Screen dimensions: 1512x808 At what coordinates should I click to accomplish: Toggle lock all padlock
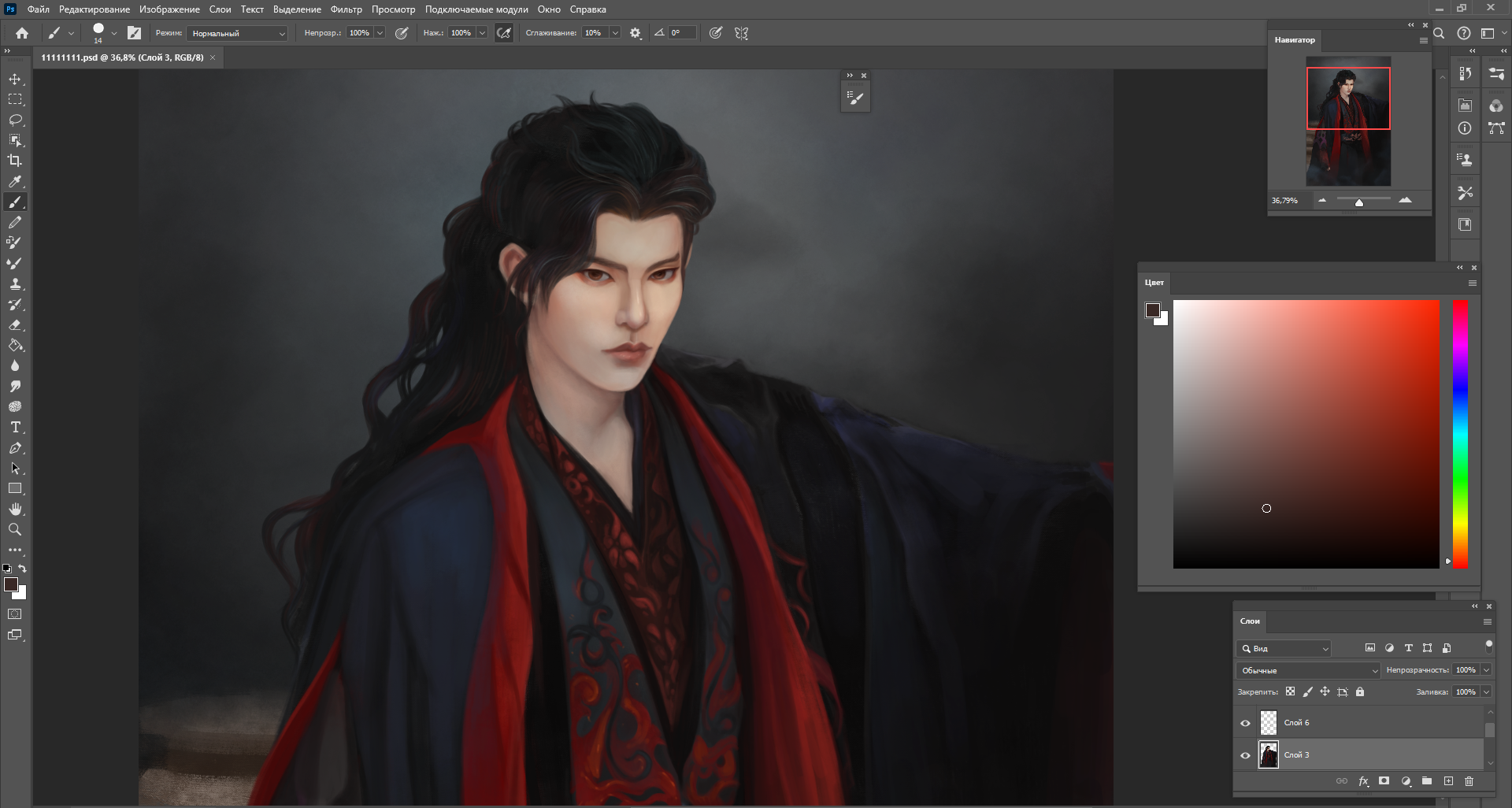pyautogui.click(x=1360, y=691)
